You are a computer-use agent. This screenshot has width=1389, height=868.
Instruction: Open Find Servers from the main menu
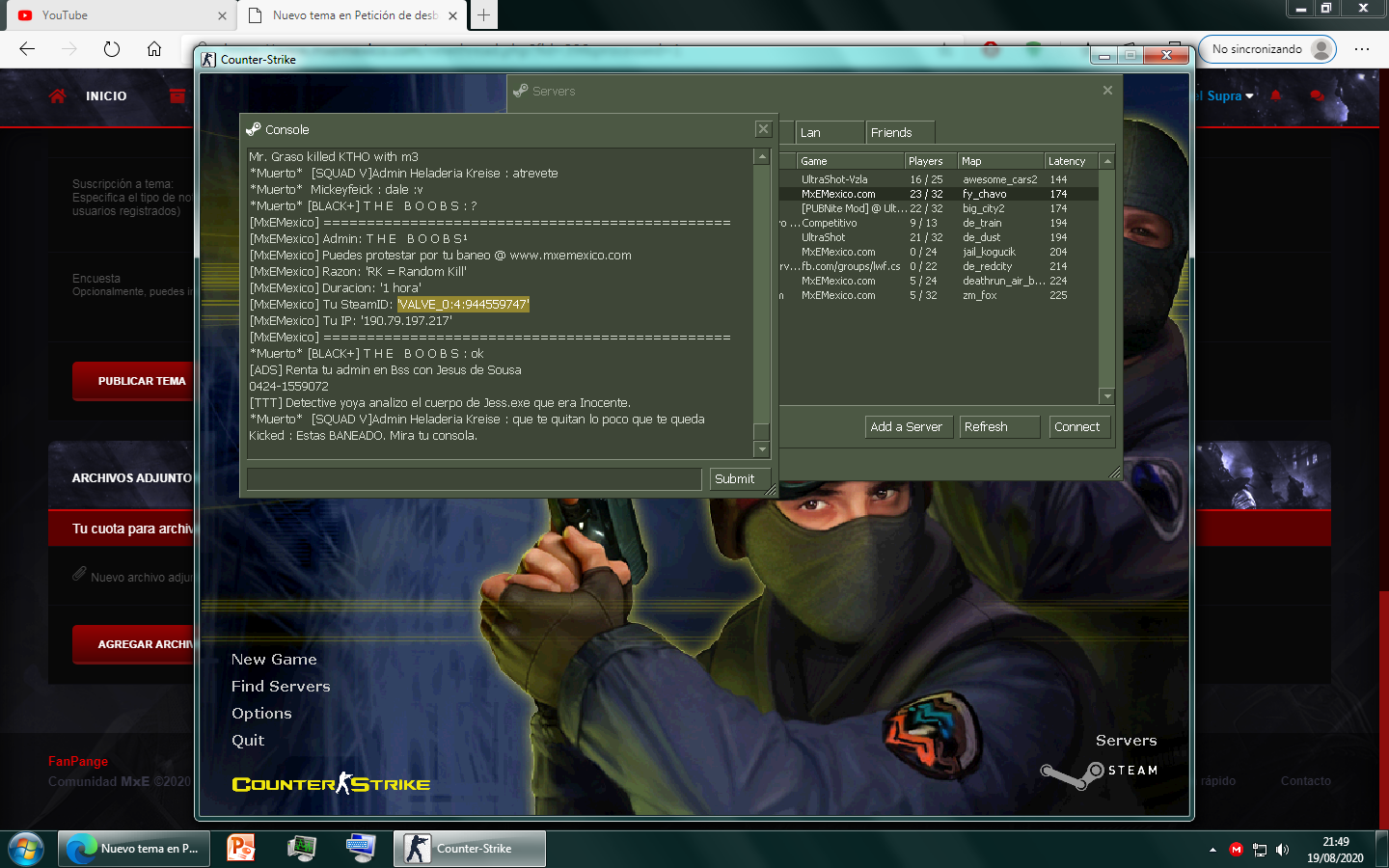pyautogui.click(x=281, y=687)
